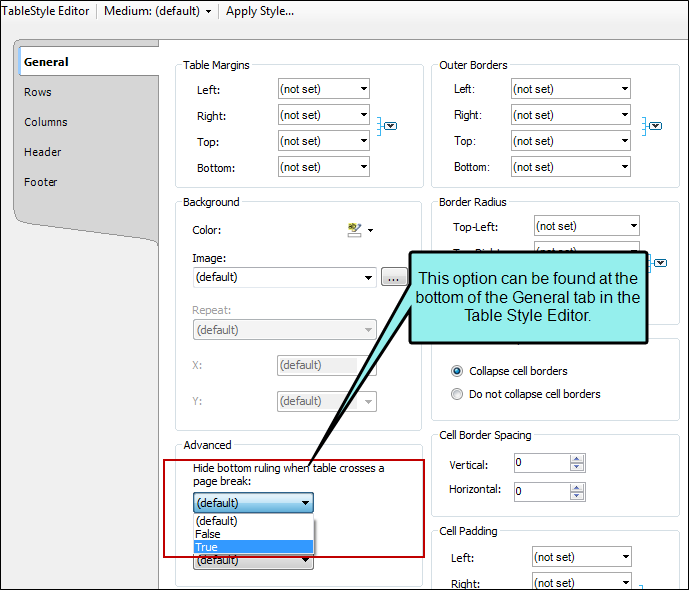Open Outer Borders Bottom dropdown

point(571,167)
